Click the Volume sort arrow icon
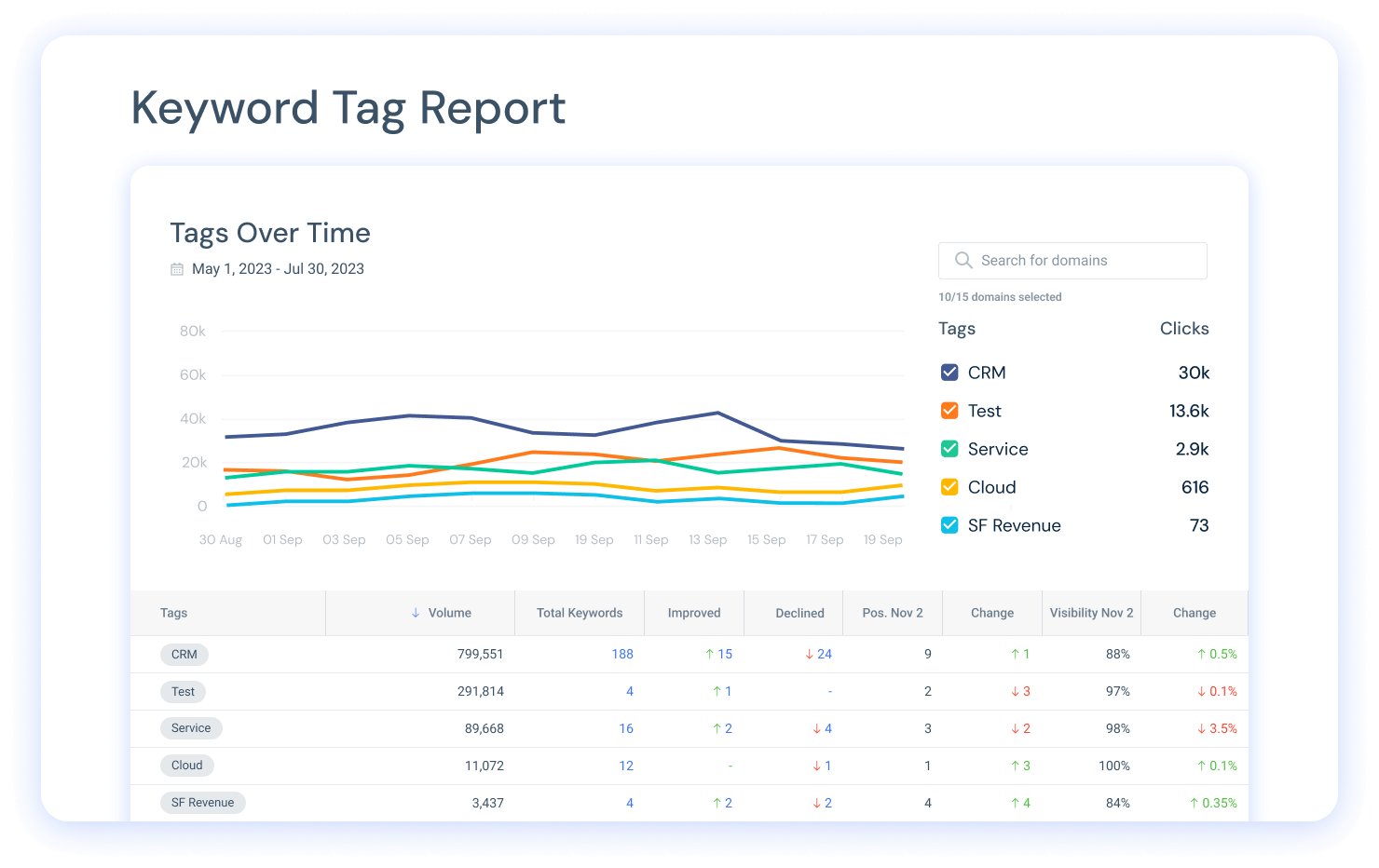Image resolution: width=1379 pixels, height=868 pixels. [x=416, y=613]
